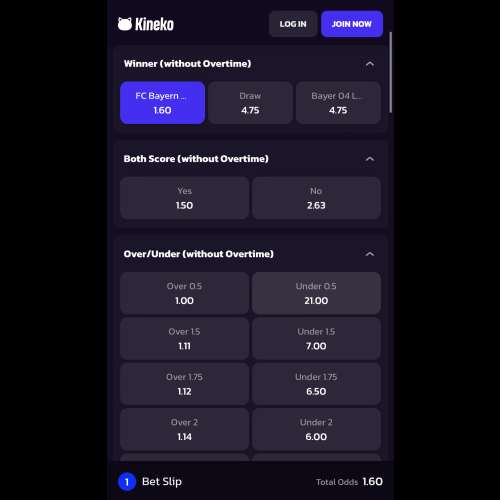The height and width of the screenshot is (500, 500).
Task: Click the JOIN NOW button
Action: [352, 24]
